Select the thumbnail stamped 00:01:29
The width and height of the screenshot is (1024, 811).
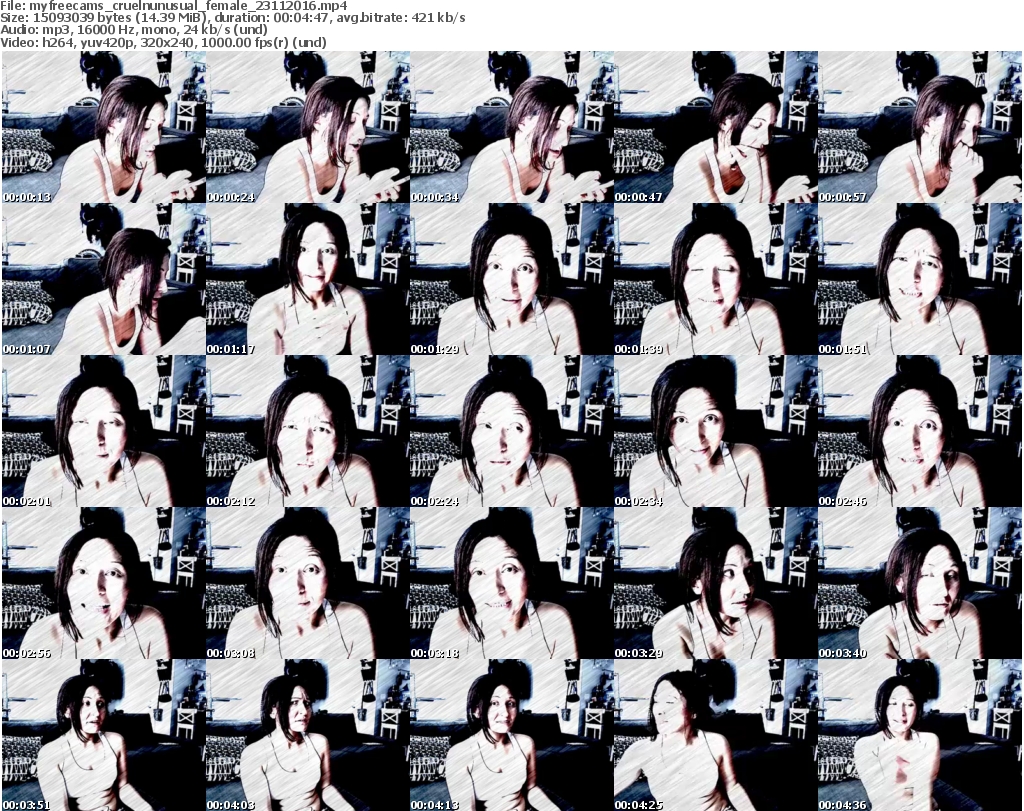click(512, 279)
